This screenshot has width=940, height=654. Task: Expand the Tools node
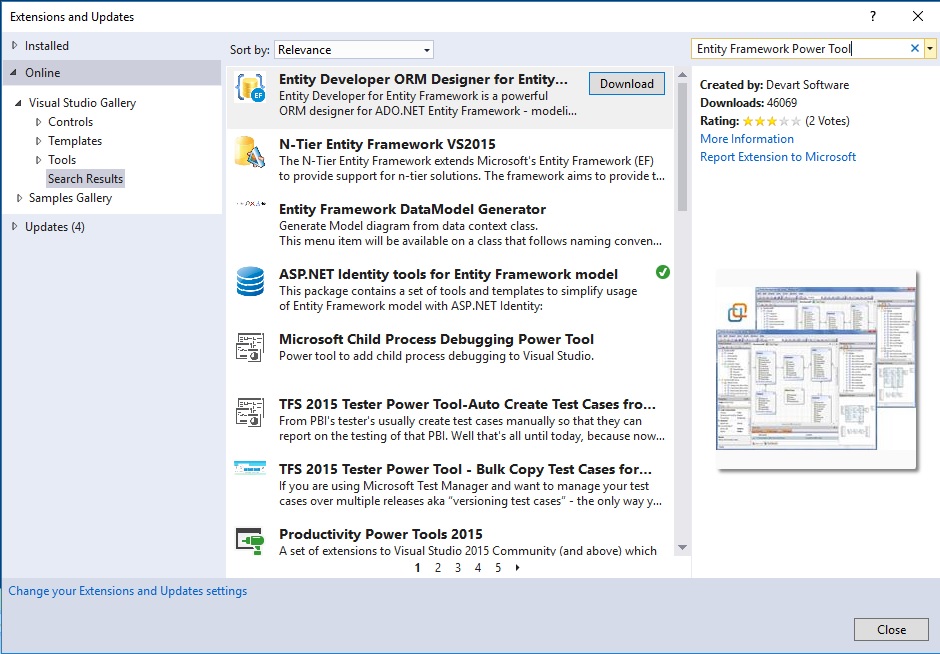click(x=38, y=160)
